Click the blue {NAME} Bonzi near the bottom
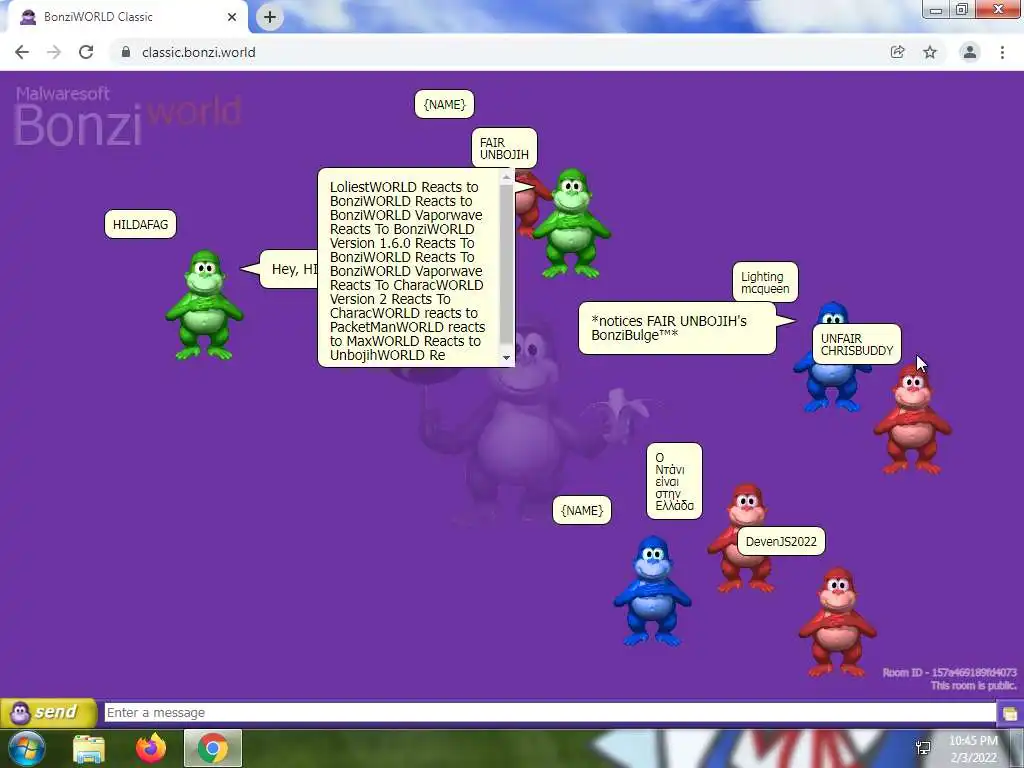1024x768 pixels. [x=652, y=591]
